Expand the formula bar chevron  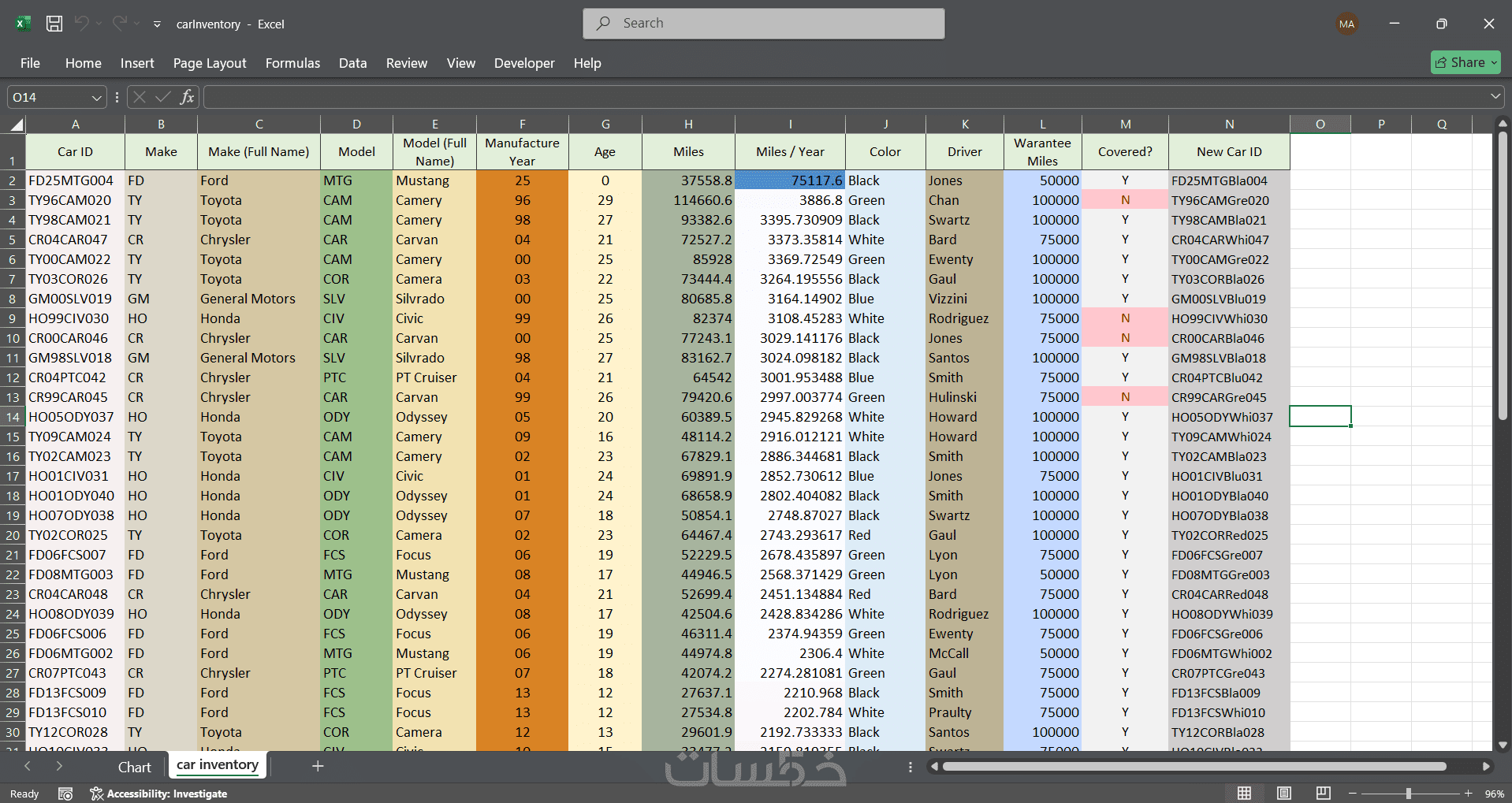(1495, 97)
